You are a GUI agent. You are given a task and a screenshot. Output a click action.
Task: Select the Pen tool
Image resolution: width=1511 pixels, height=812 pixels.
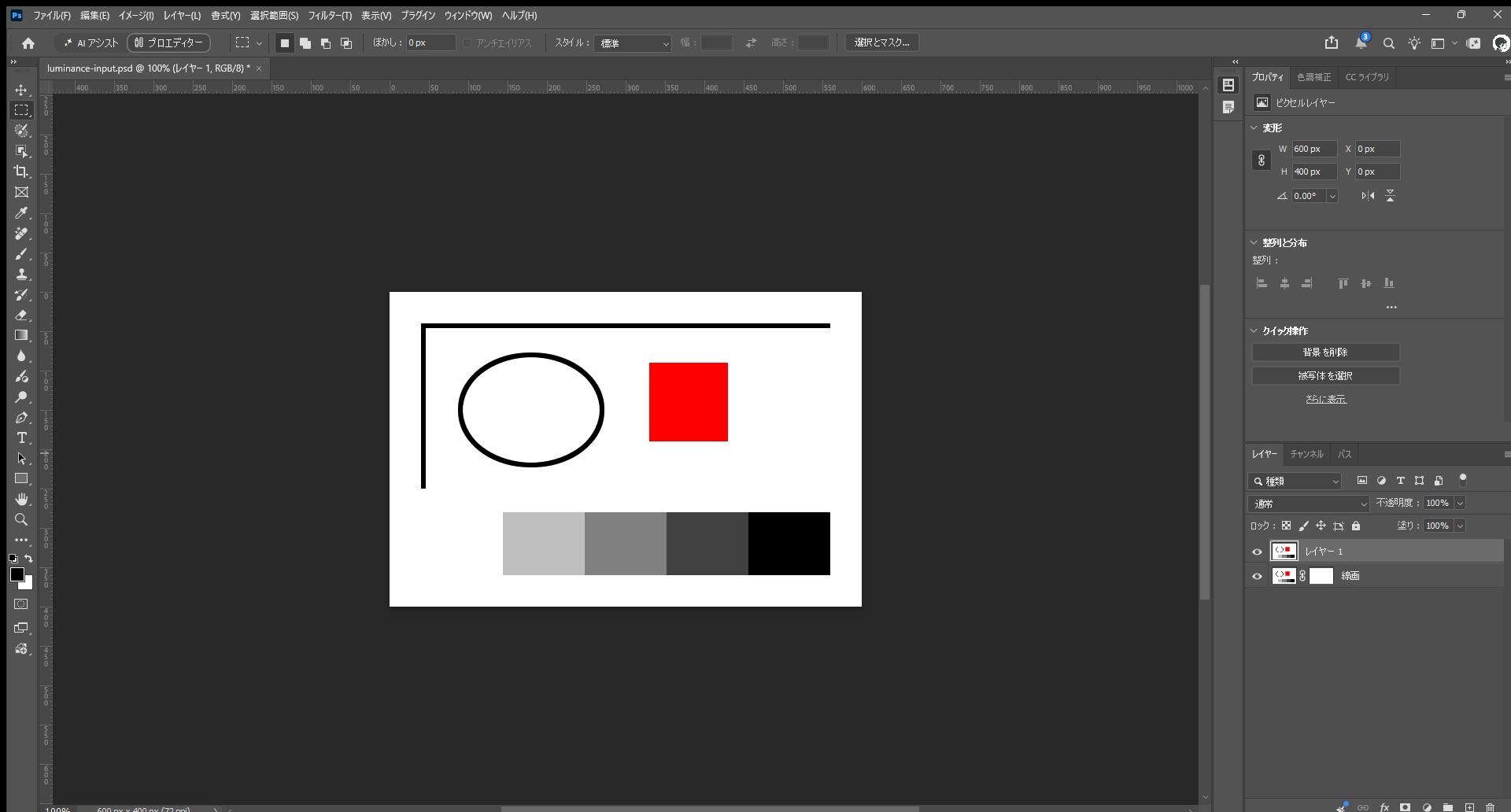[21, 417]
